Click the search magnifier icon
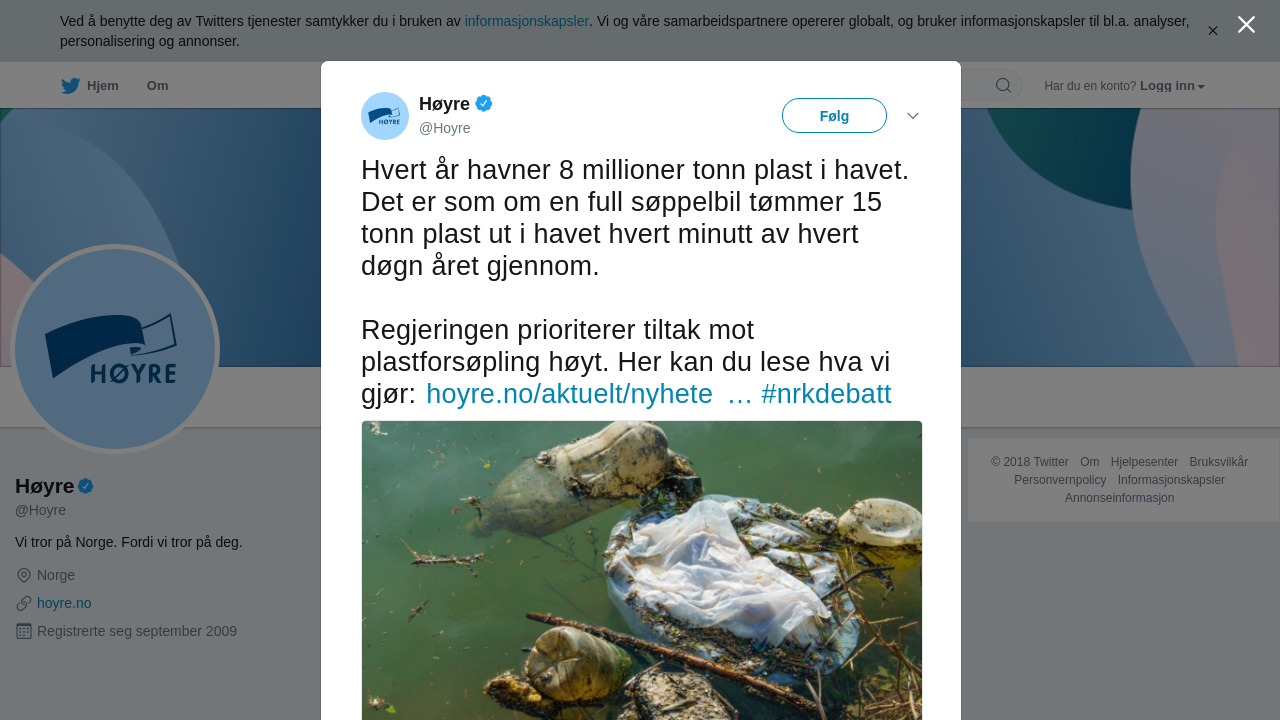1280x720 pixels. (1003, 85)
